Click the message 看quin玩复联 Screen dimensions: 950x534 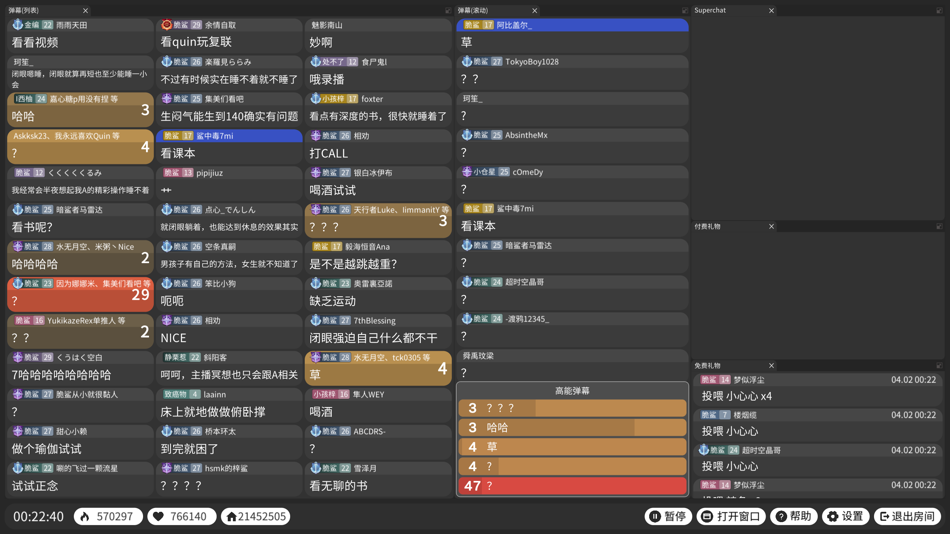click(229, 35)
